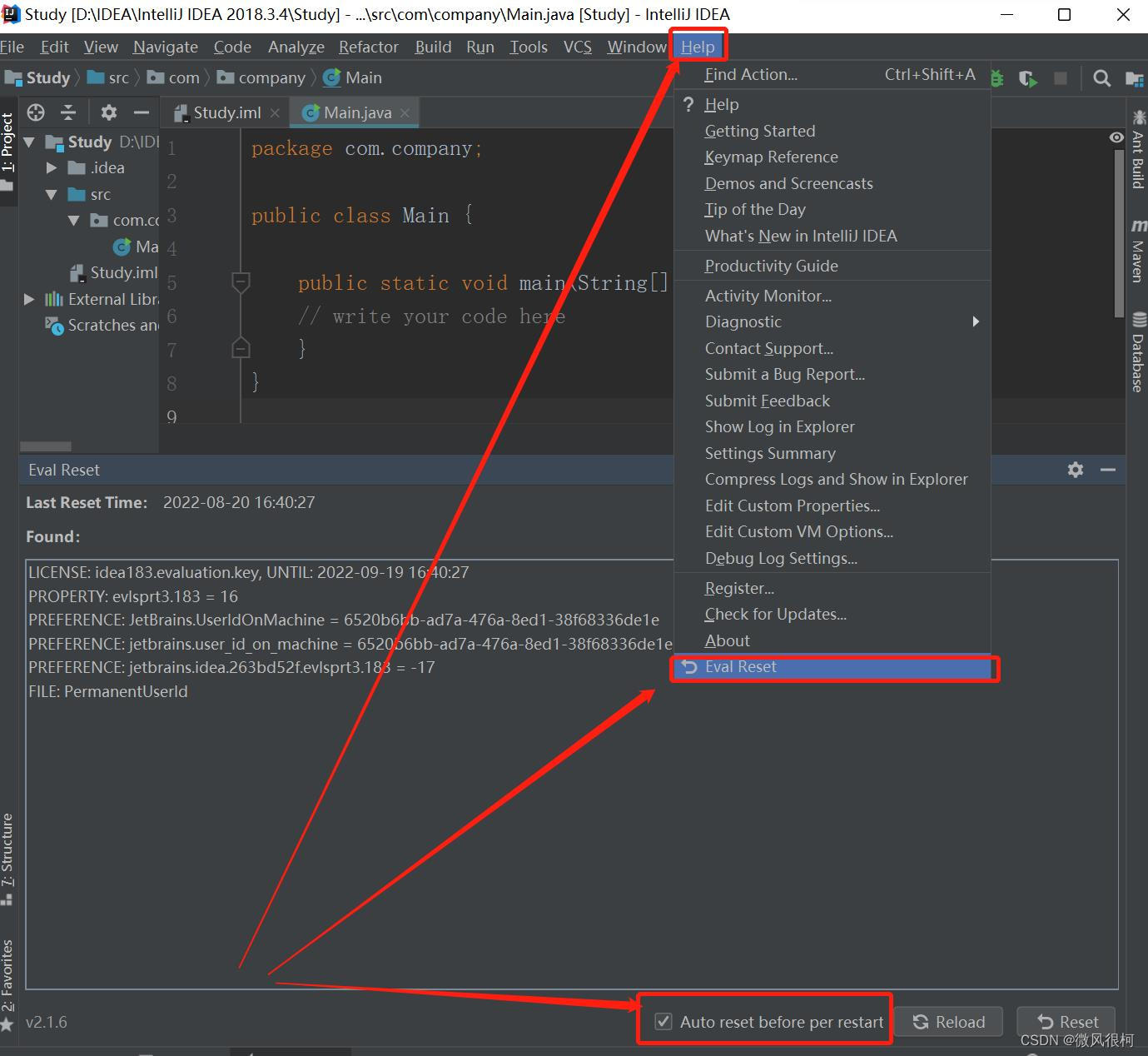The image size is (1148, 1056).
Task: Select Study.iml file in project tree
Action: click(x=114, y=272)
